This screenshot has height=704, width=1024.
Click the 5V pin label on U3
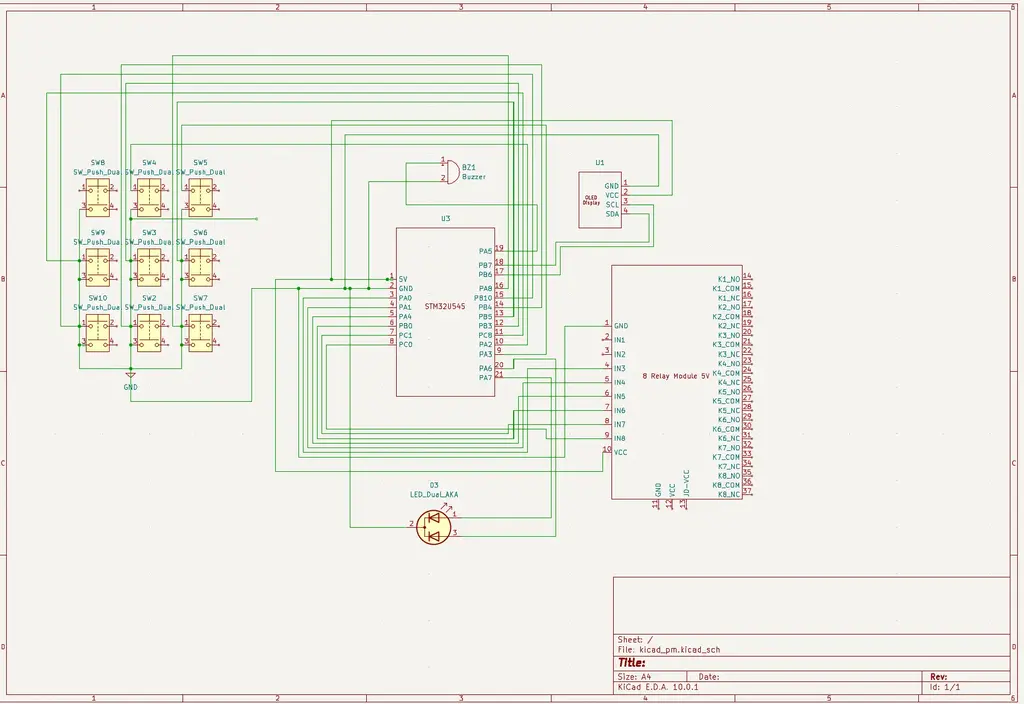403,279
